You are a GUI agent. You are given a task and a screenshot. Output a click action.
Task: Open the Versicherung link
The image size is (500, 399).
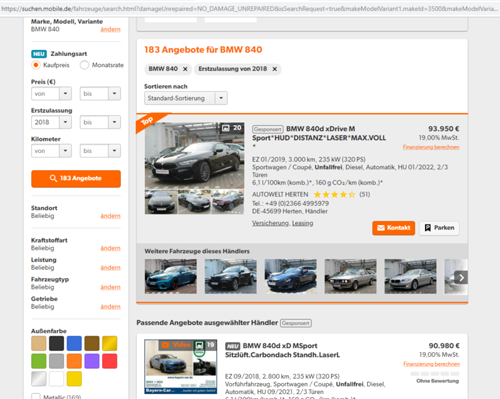270,223
